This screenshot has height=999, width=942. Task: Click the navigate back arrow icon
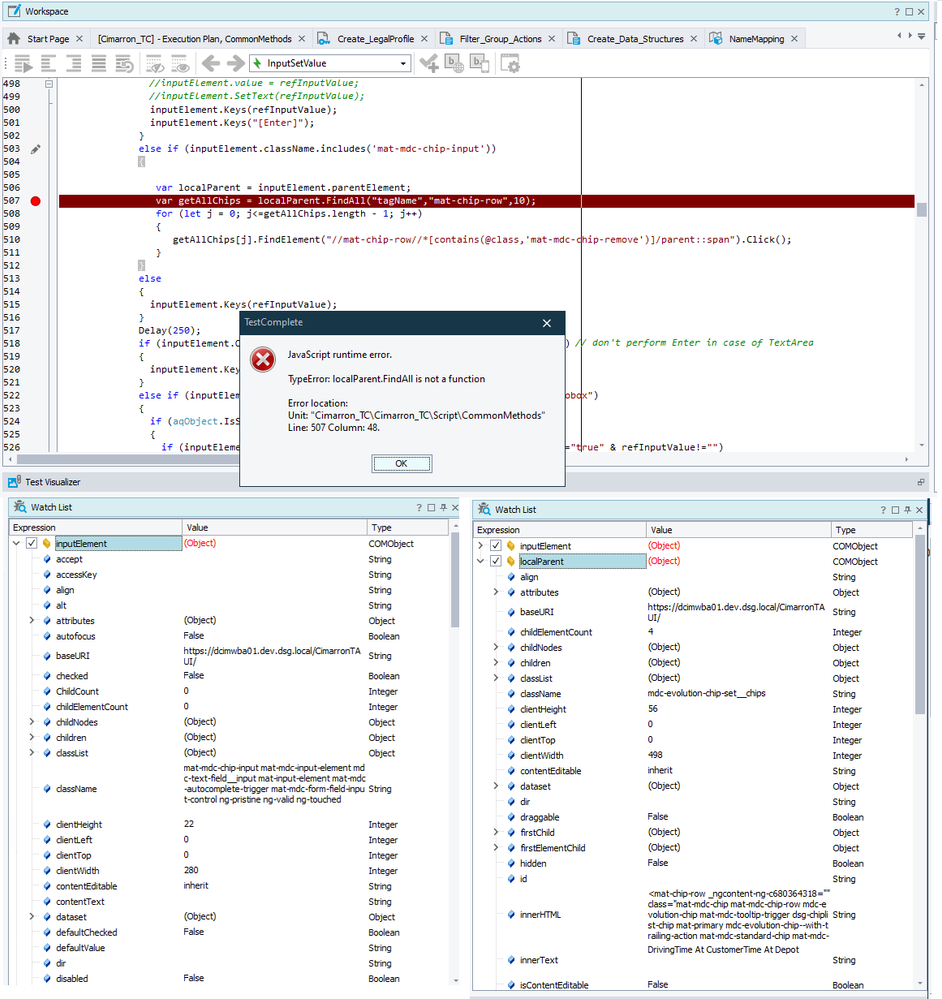tap(211, 64)
